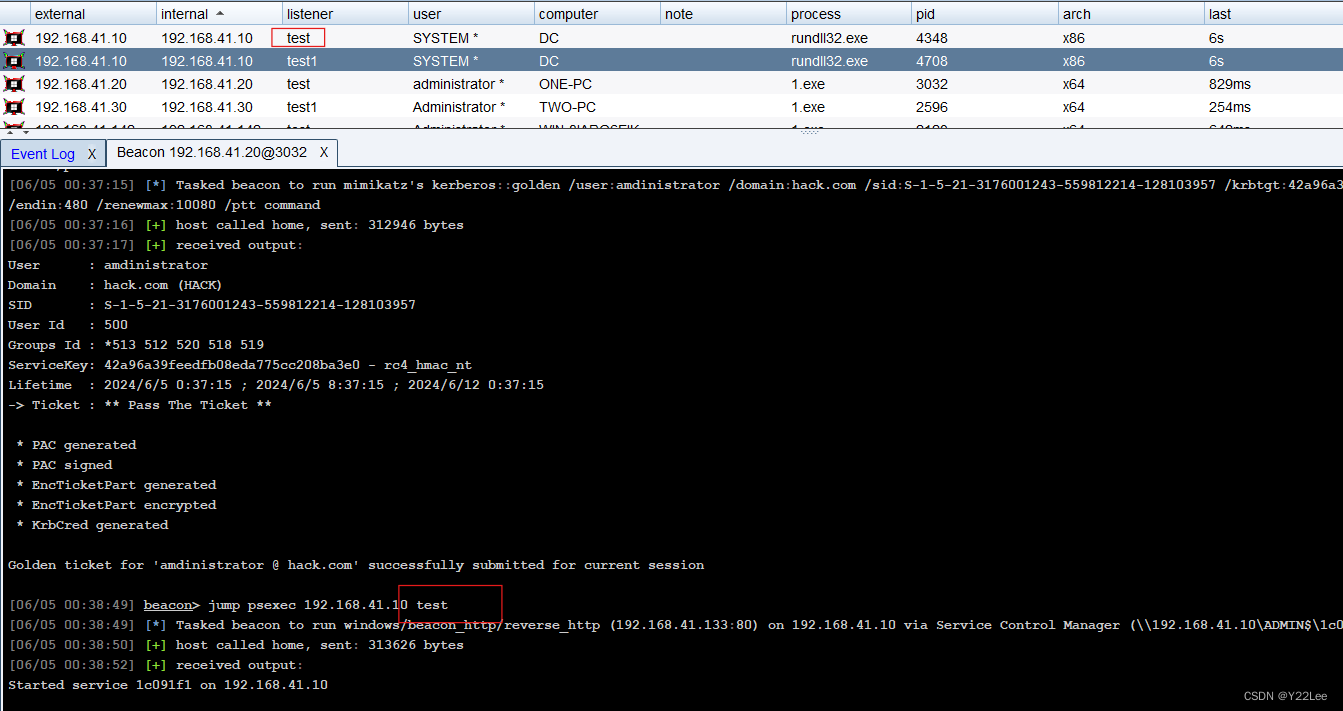Click pid cell '2596'
This screenshot has height=711, width=1343.
coord(931,107)
